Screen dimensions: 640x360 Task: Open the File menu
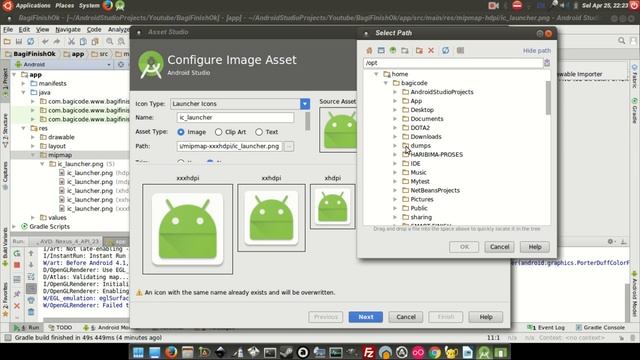(8, 29)
